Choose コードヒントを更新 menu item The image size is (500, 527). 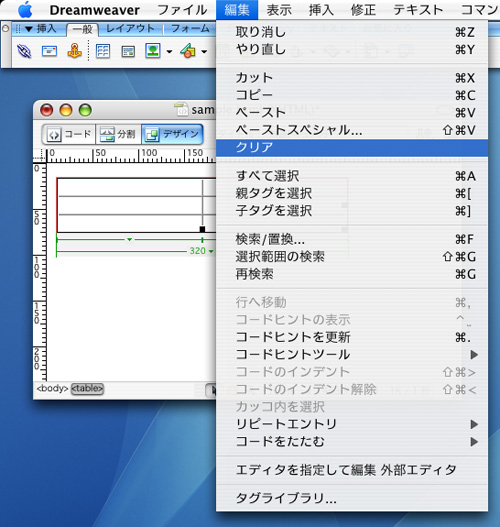point(352,337)
